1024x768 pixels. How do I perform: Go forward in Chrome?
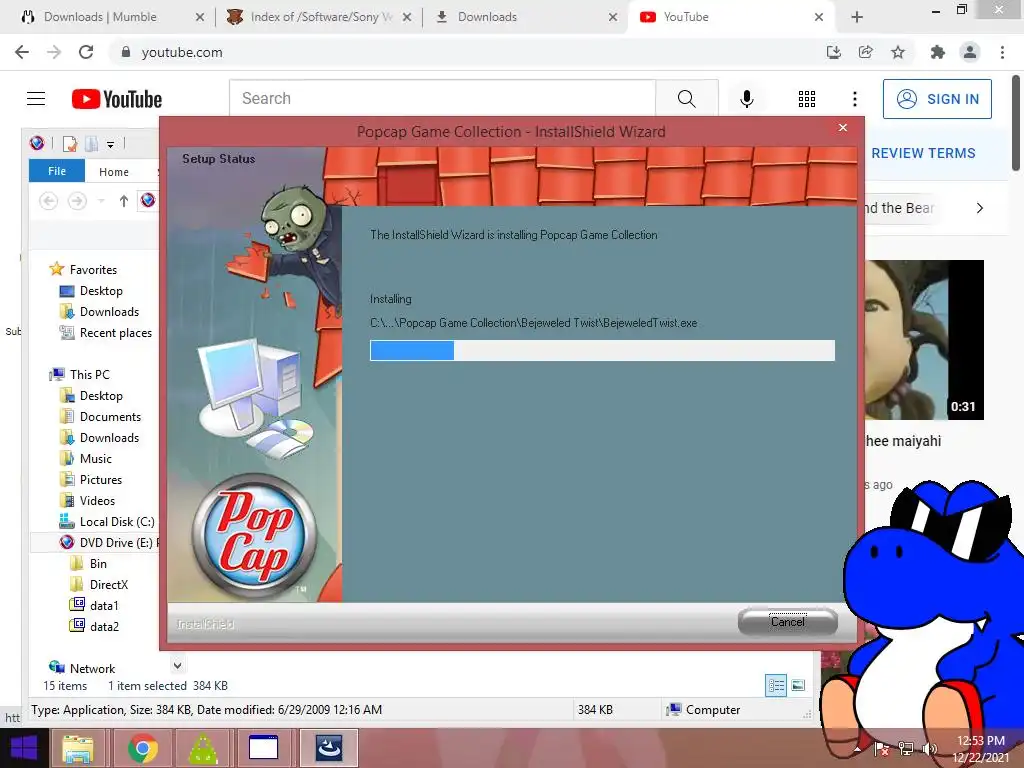[x=54, y=52]
